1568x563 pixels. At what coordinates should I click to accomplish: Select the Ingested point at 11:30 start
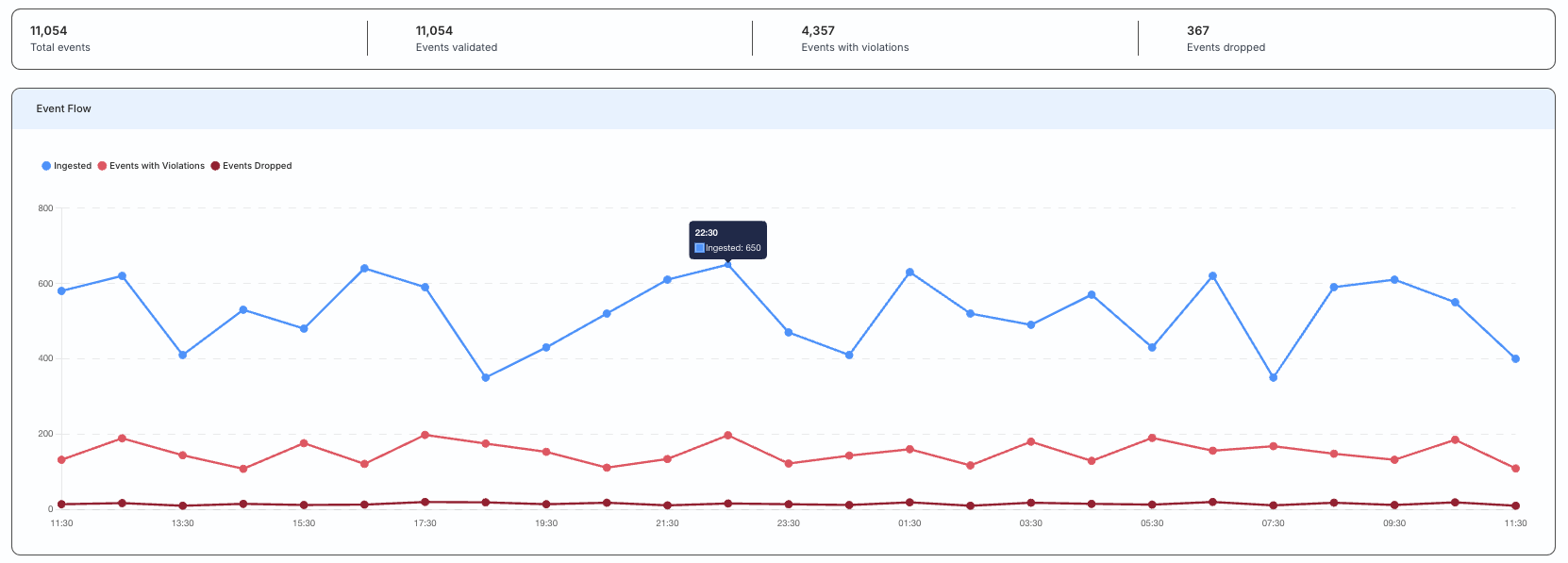[61, 291]
